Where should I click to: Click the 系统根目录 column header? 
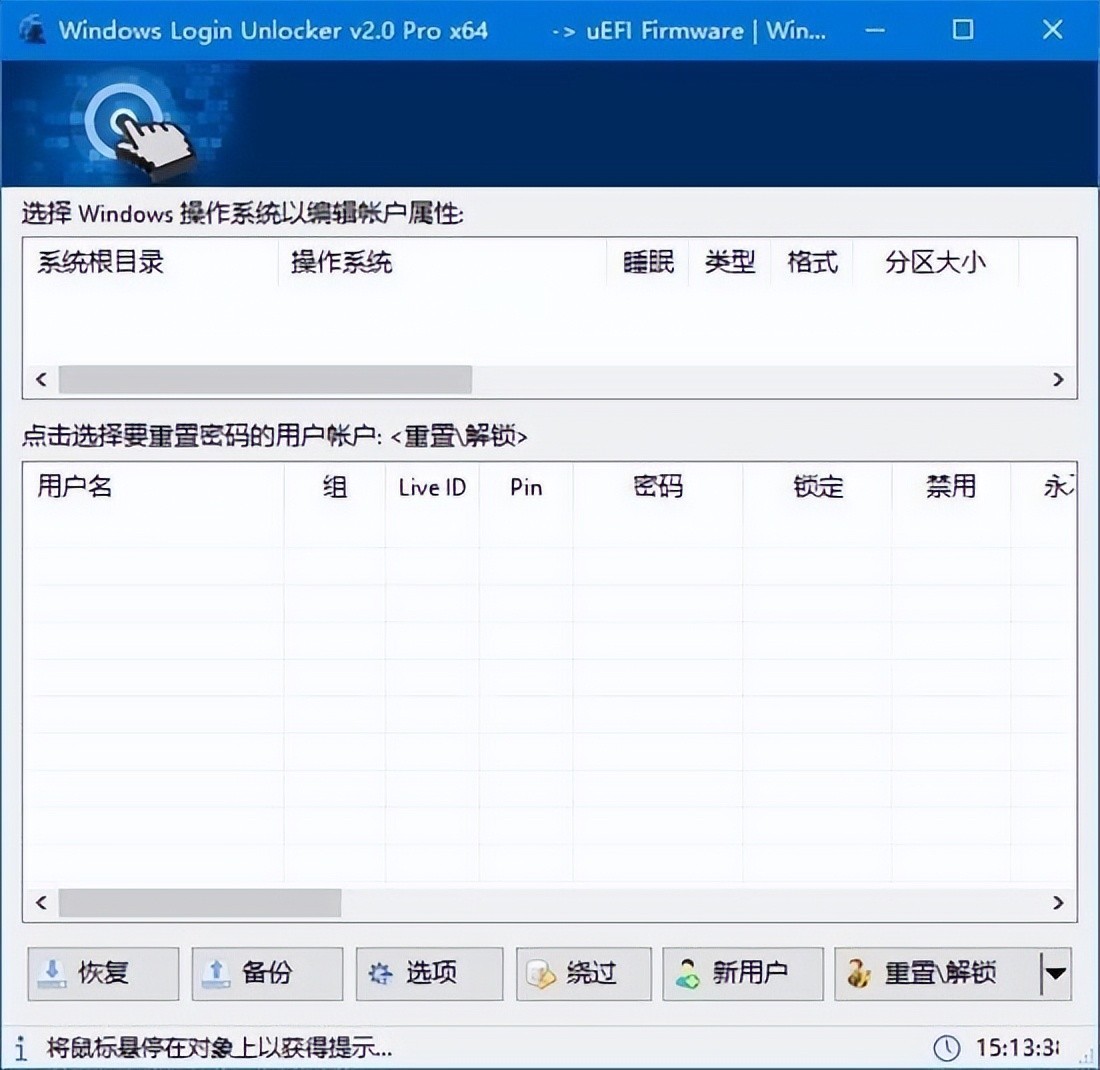150,262
